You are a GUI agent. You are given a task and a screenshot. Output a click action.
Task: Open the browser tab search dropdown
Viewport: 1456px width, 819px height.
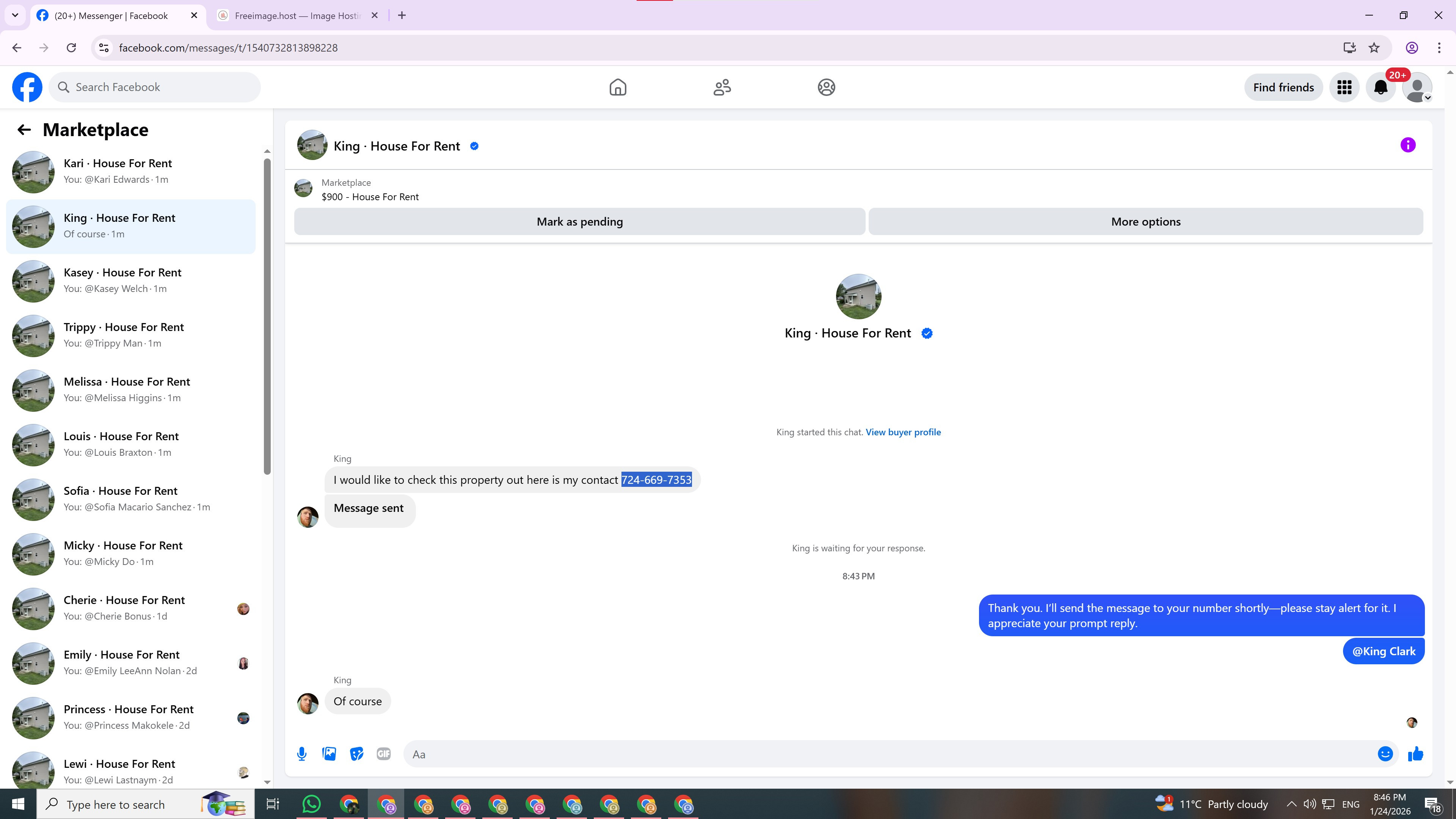(x=15, y=15)
